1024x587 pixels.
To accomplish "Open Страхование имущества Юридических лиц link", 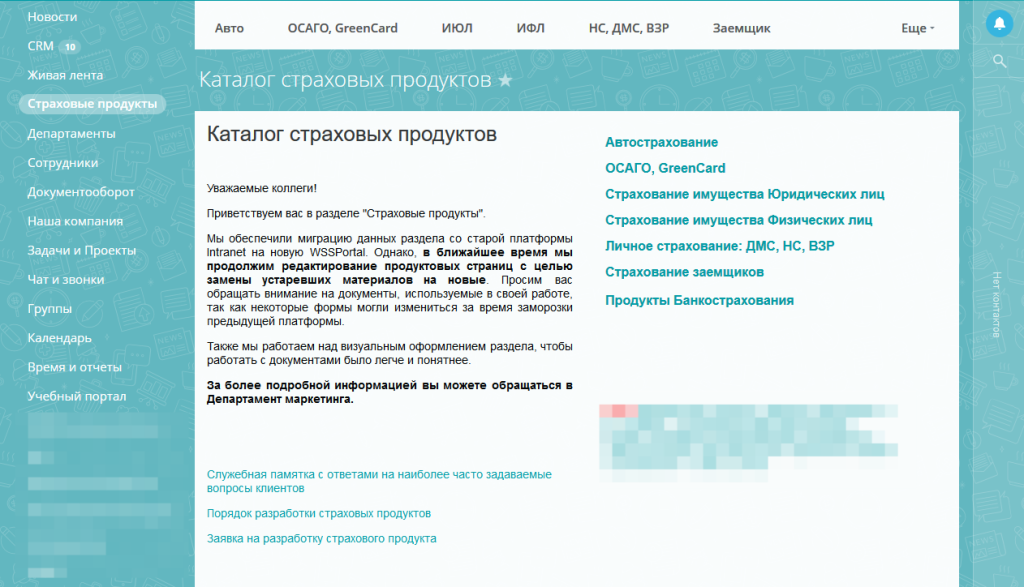I will point(744,194).
